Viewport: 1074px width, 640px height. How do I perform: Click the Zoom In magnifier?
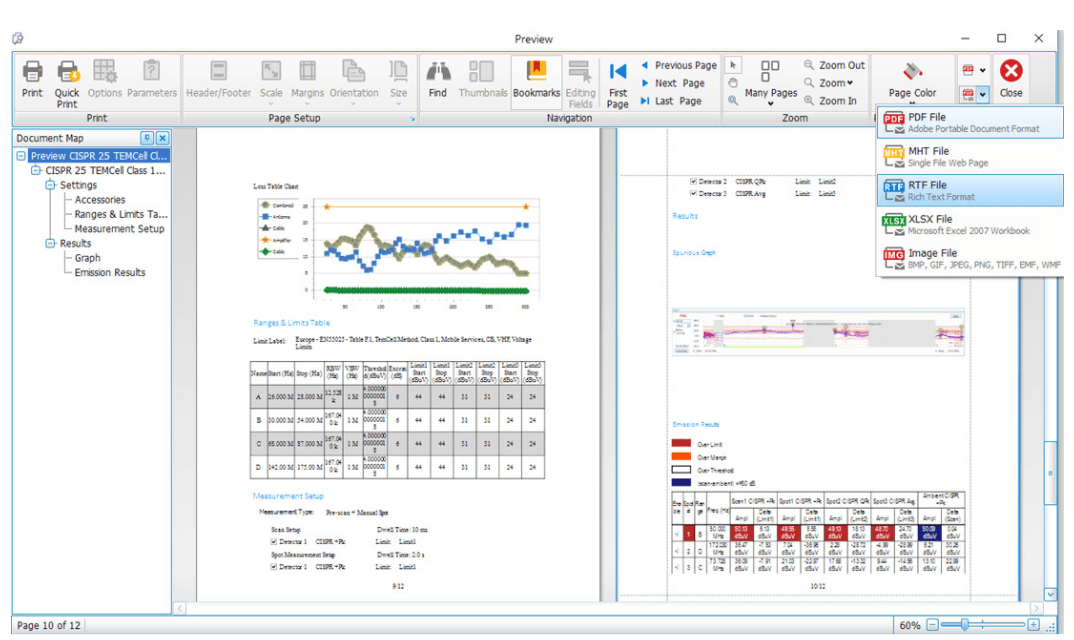(831, 101)
